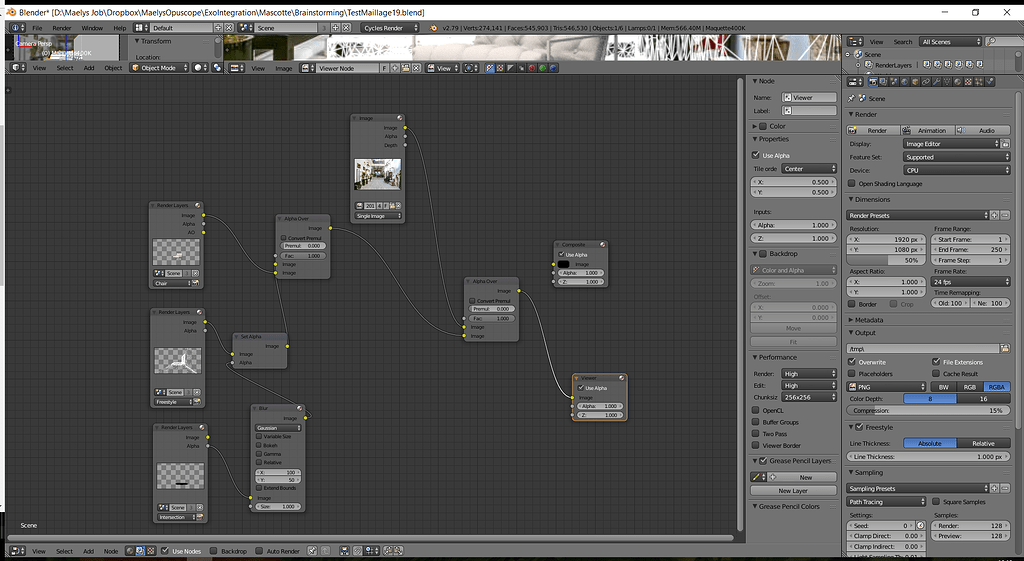Select Relative line thickness button
The height and width of the screenshot is (561, 1024).
pos(984,443)
